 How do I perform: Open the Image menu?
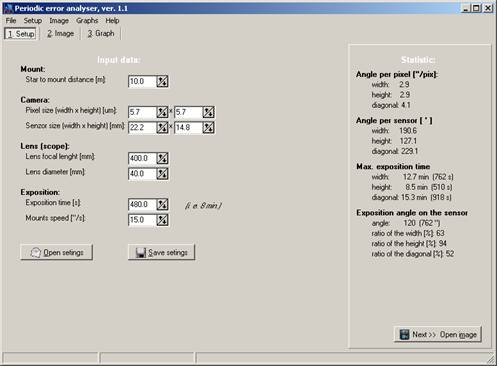(59, 21)
